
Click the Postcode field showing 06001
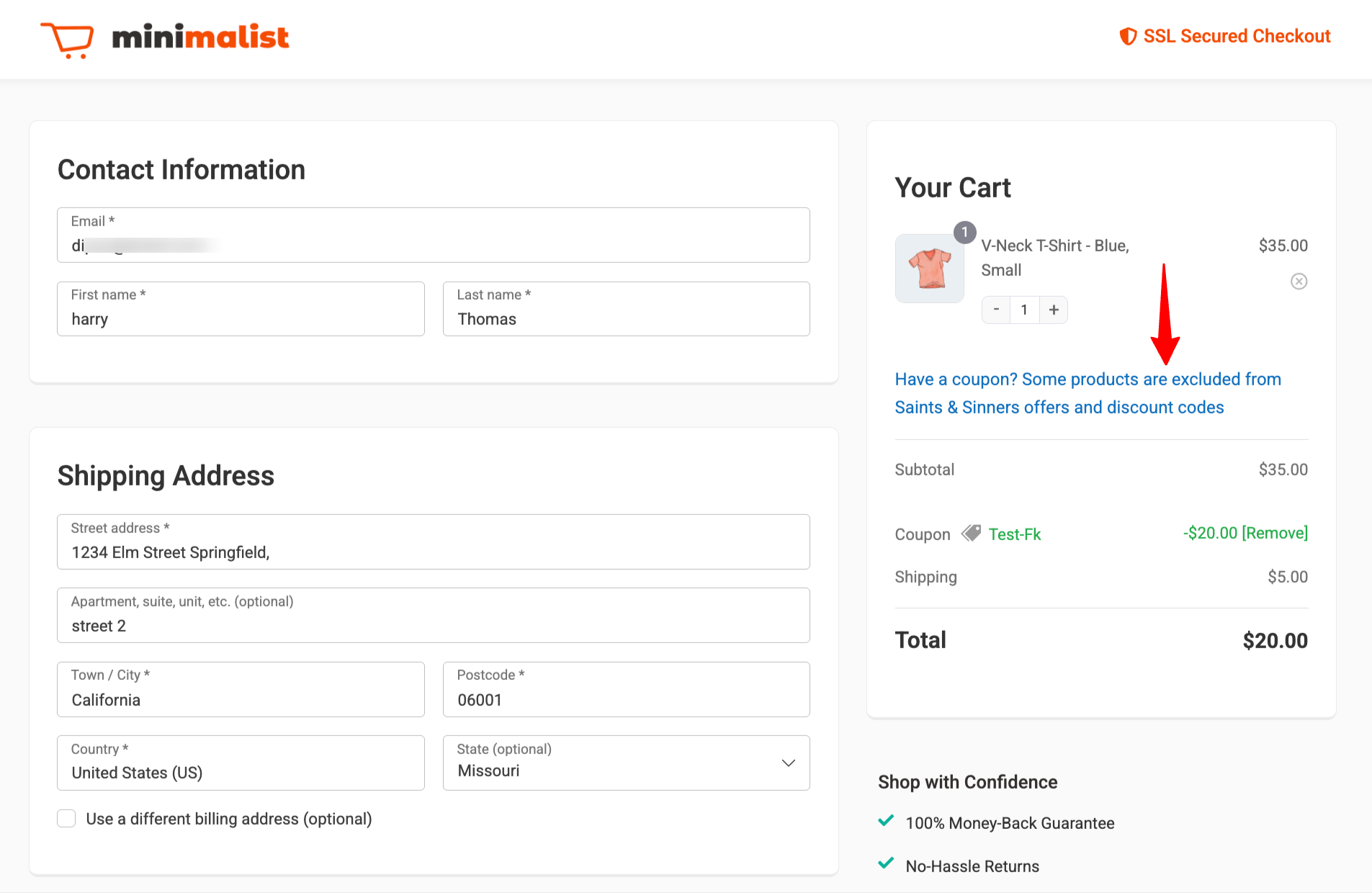pos(626,689)
